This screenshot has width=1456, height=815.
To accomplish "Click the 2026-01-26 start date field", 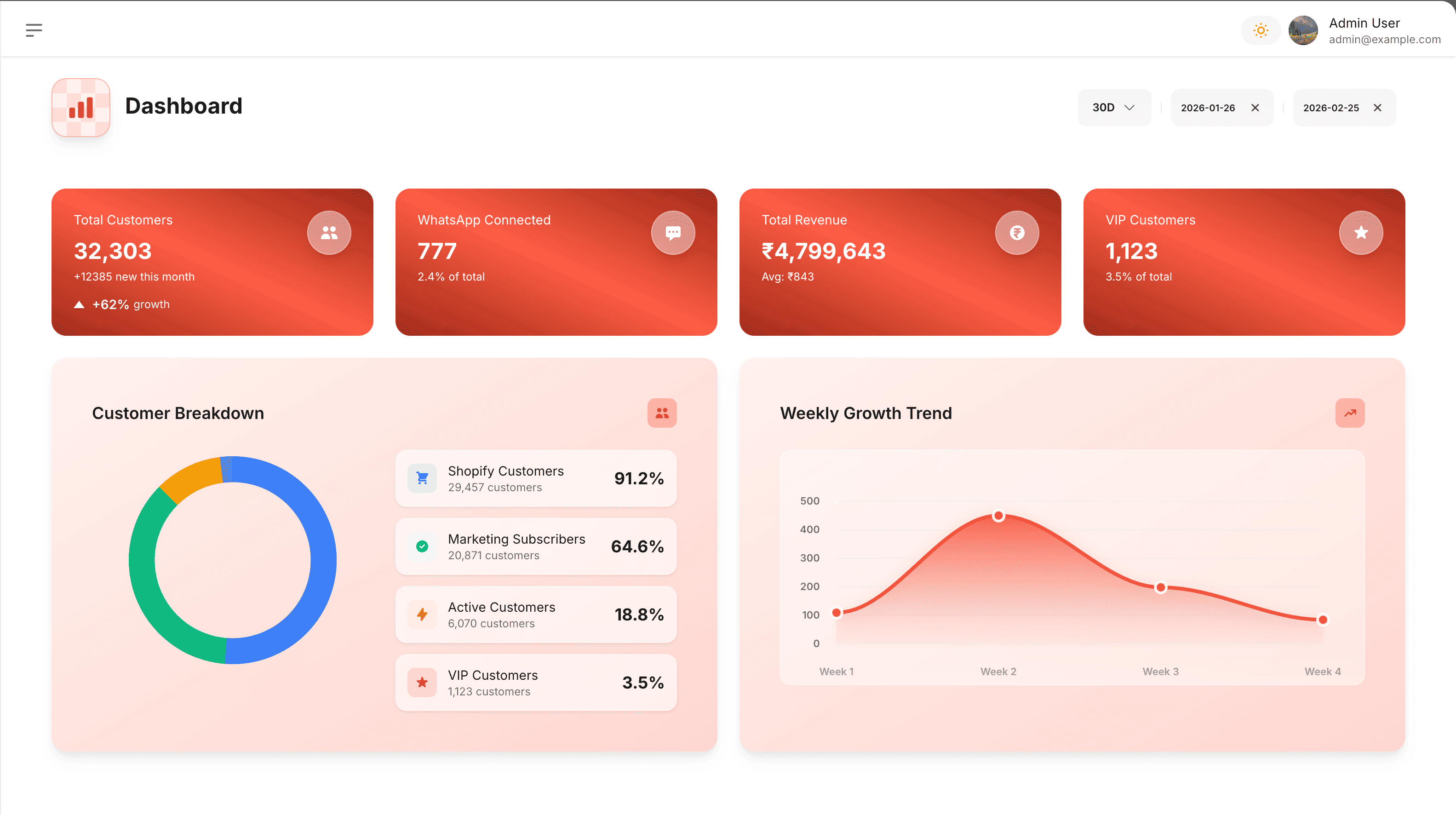I will click(1207, 107).
